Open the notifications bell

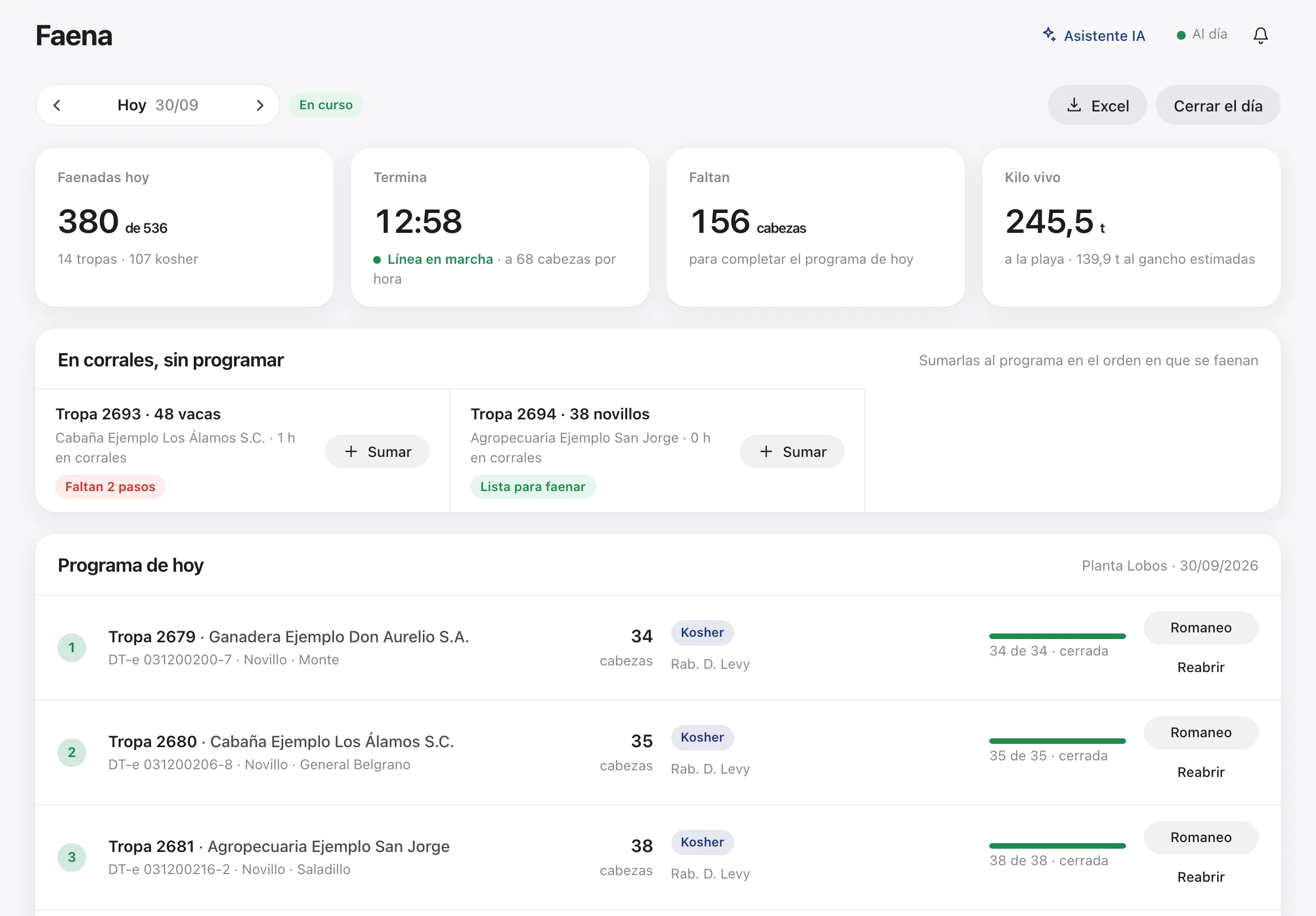pyautogui.click(x=1260, y=35)
